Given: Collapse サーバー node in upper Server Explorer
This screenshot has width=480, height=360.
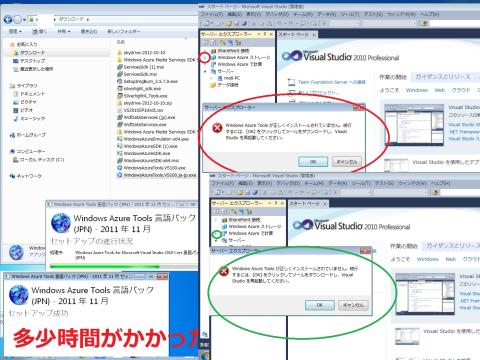Looking at the screenshot, I should point(205,71).
